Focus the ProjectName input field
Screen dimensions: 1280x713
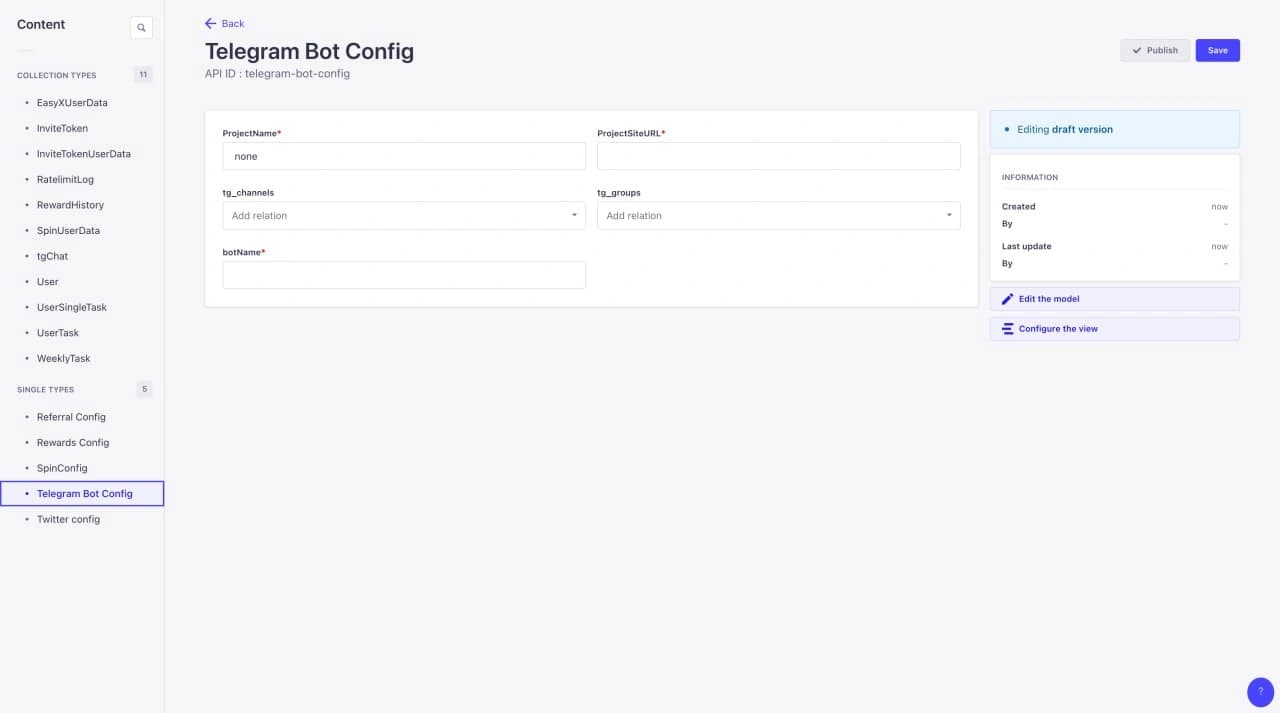tap(404, 156)
